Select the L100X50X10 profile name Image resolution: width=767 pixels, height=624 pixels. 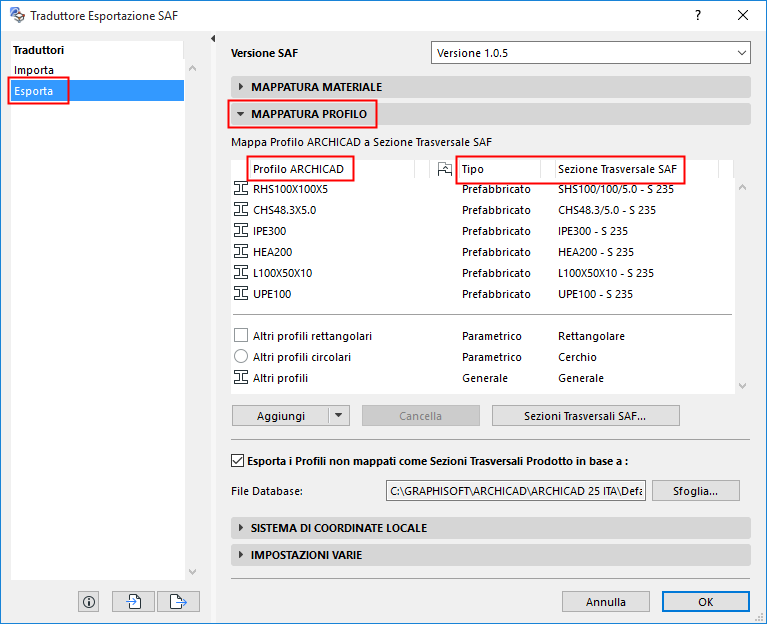tap(282, 273)
